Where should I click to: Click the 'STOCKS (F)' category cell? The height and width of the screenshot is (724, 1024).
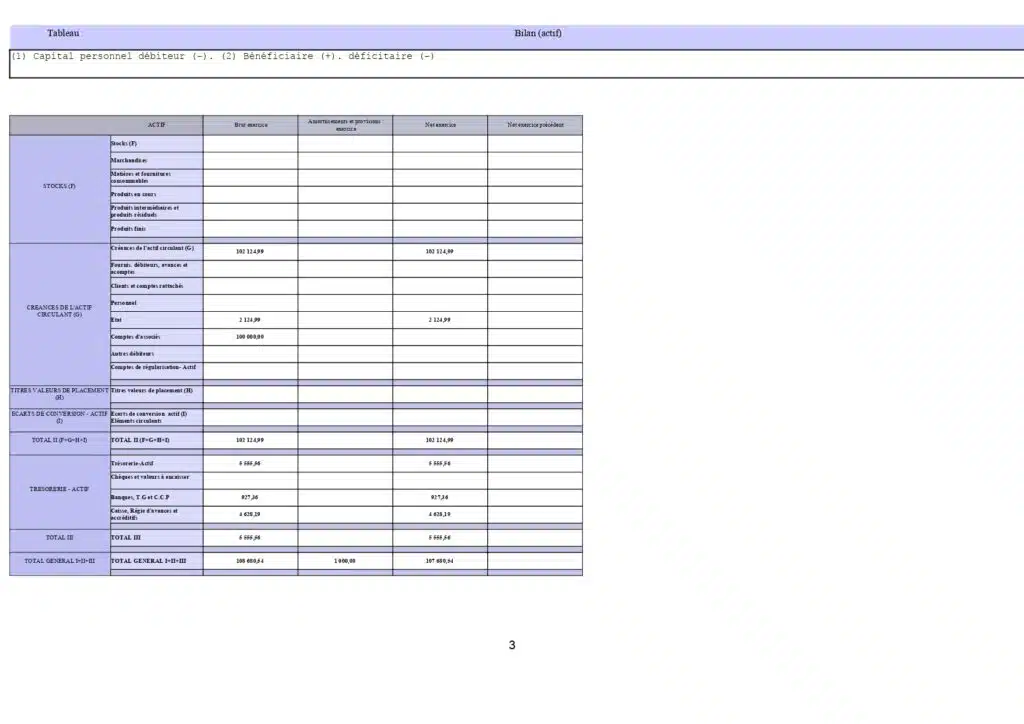pyautogui.click(x=59, y=187)
